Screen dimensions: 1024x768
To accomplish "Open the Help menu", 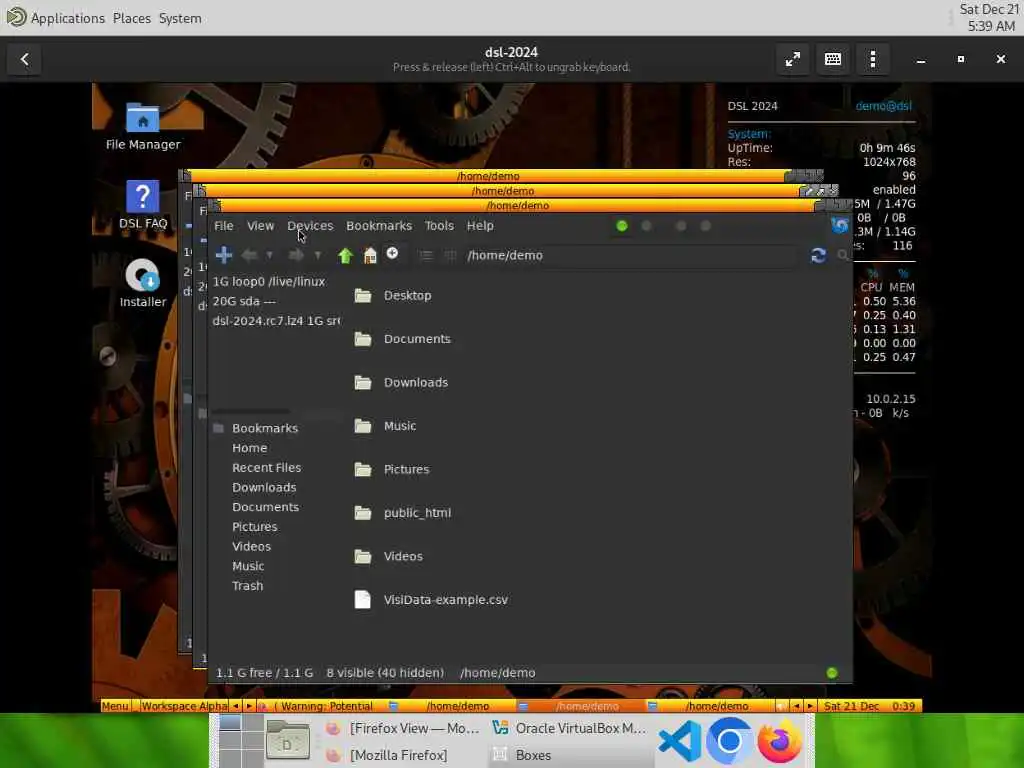I will pyautogui.click(x=480, y=225).
